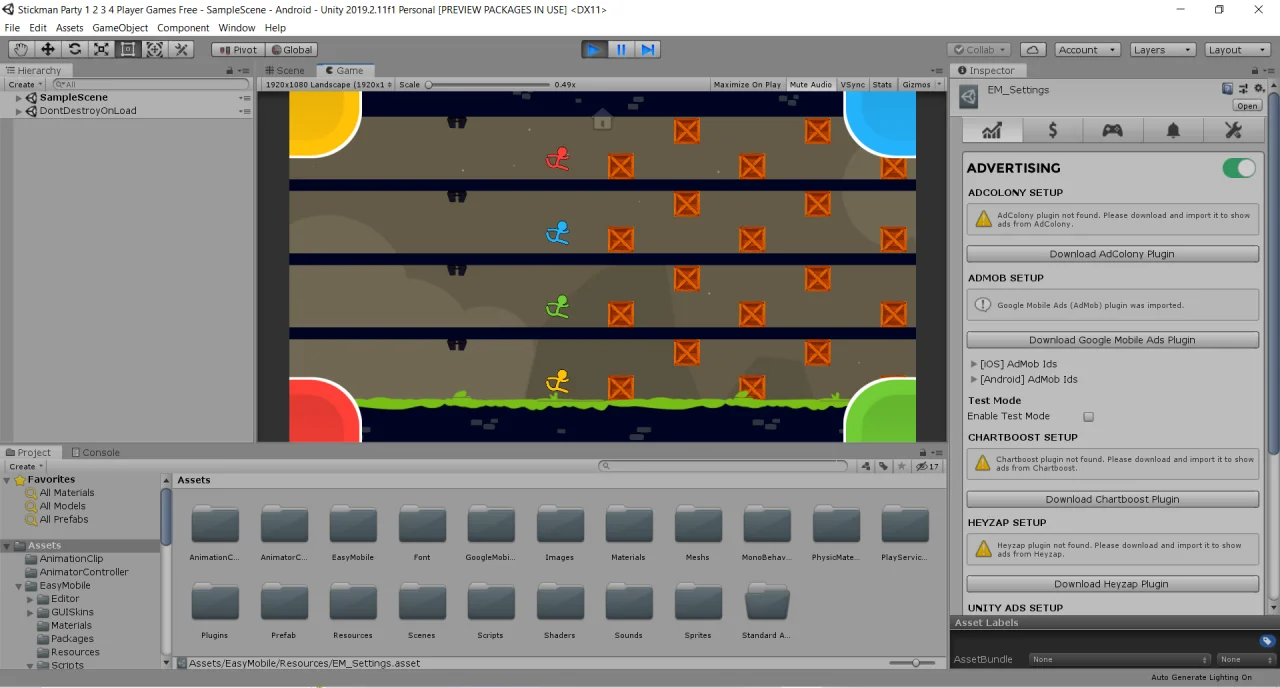
Task: Select the Hand tool in the toolbar
Action: (20, 49)
